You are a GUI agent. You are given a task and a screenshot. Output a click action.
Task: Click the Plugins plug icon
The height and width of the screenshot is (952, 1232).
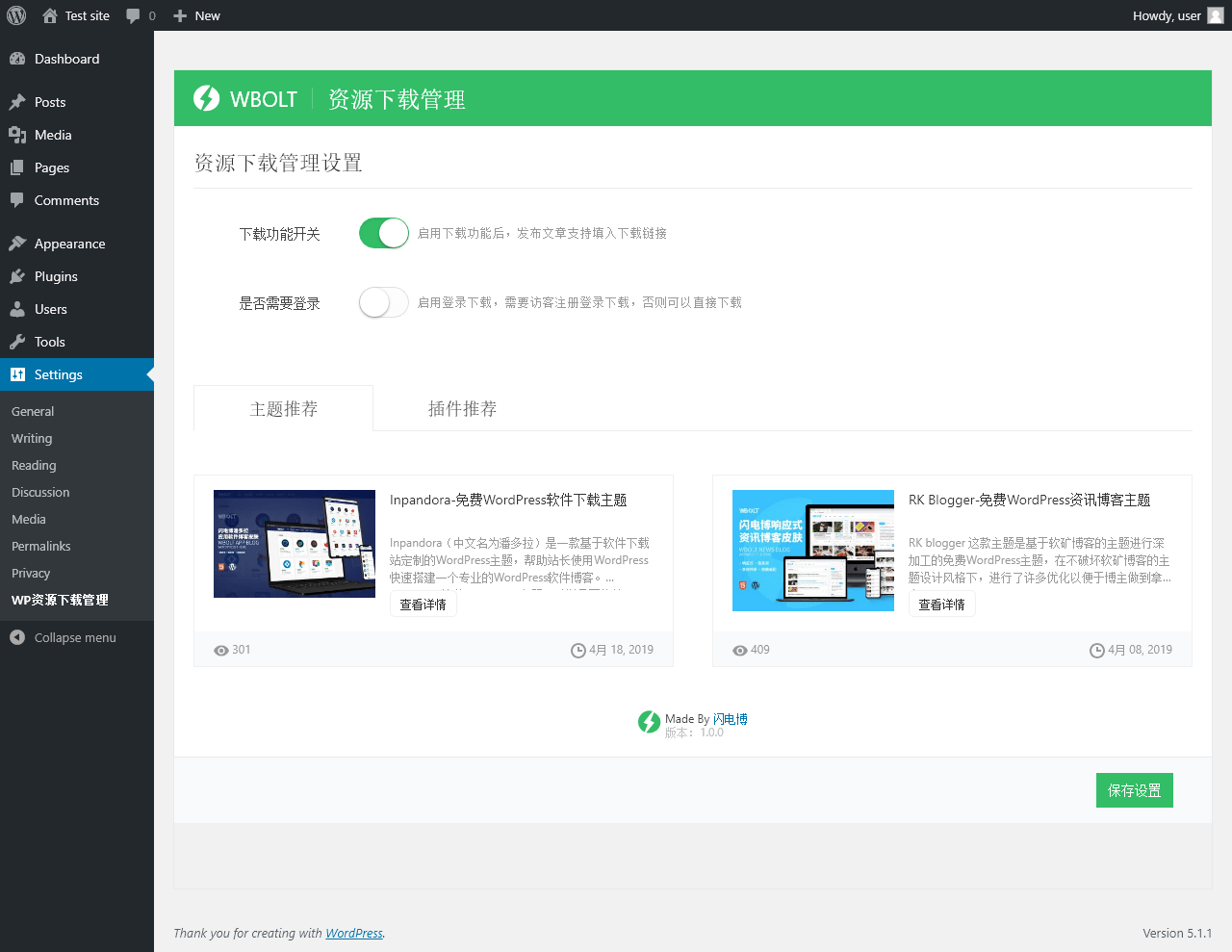(17, 276)
